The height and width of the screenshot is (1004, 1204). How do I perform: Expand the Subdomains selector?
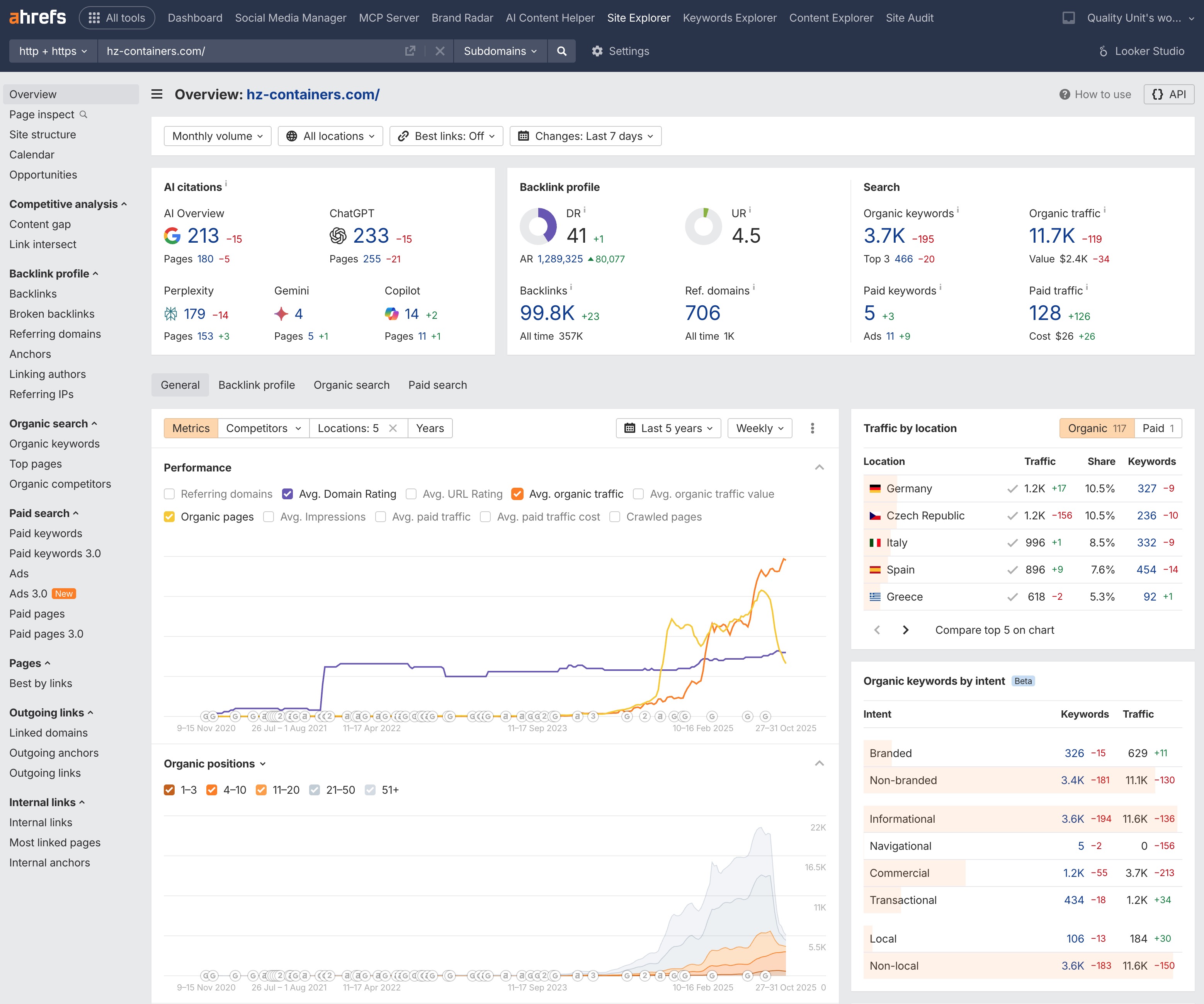point(499,51)
